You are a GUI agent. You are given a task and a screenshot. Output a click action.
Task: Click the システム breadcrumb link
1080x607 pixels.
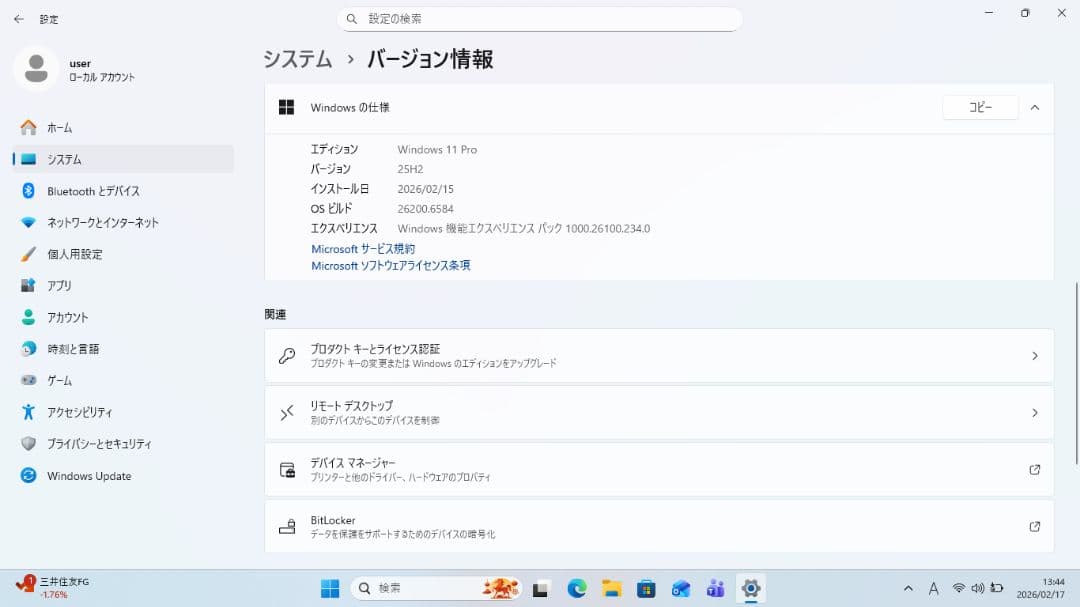[x=296, y=59]
